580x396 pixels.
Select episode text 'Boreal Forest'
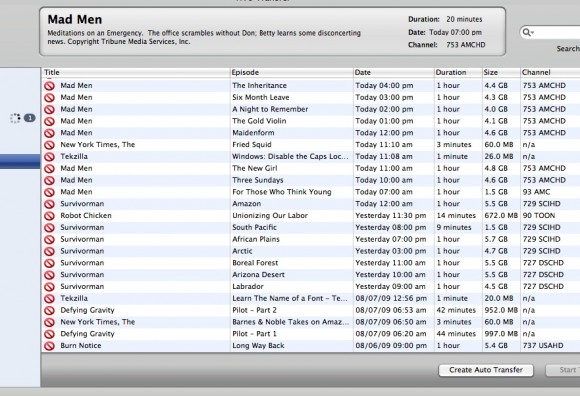pos(255,263)
